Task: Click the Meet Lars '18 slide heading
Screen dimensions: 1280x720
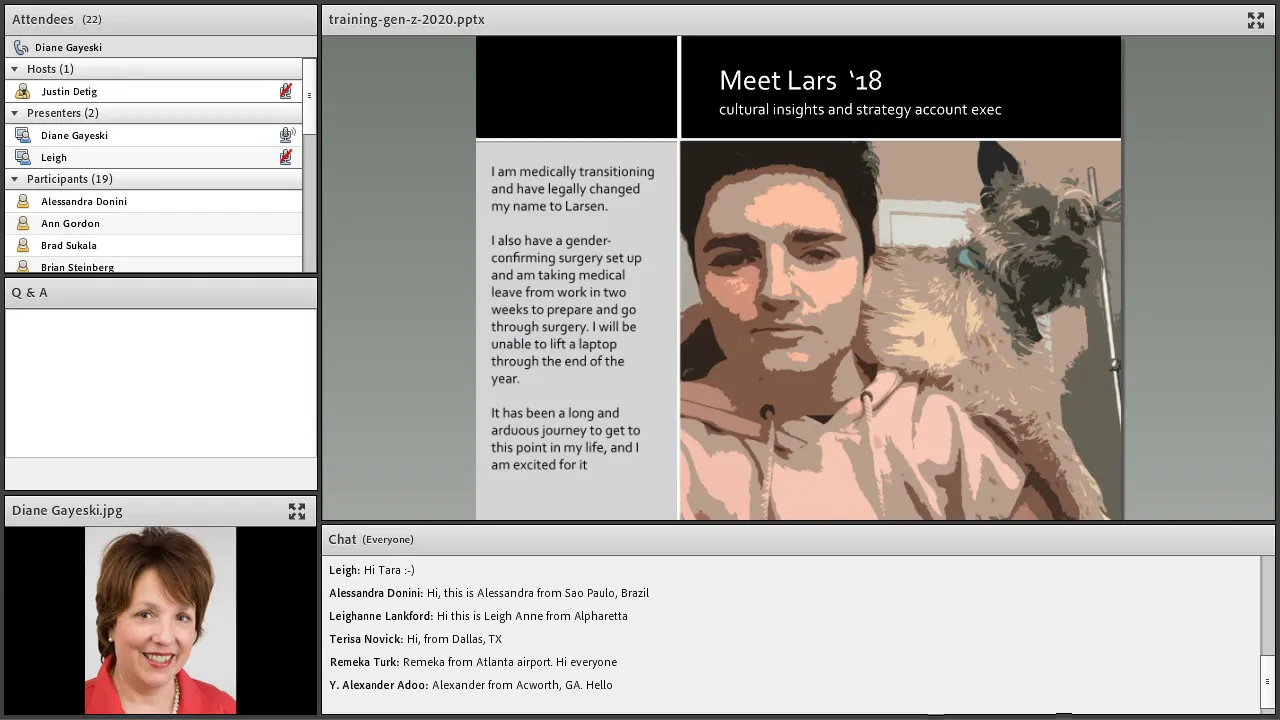Action: tap(800, 80)
